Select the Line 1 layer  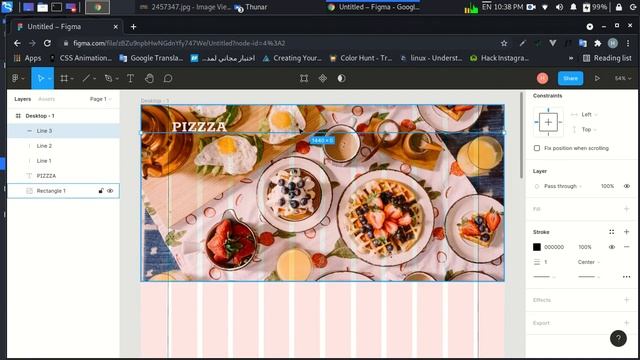tap(64, 161)
